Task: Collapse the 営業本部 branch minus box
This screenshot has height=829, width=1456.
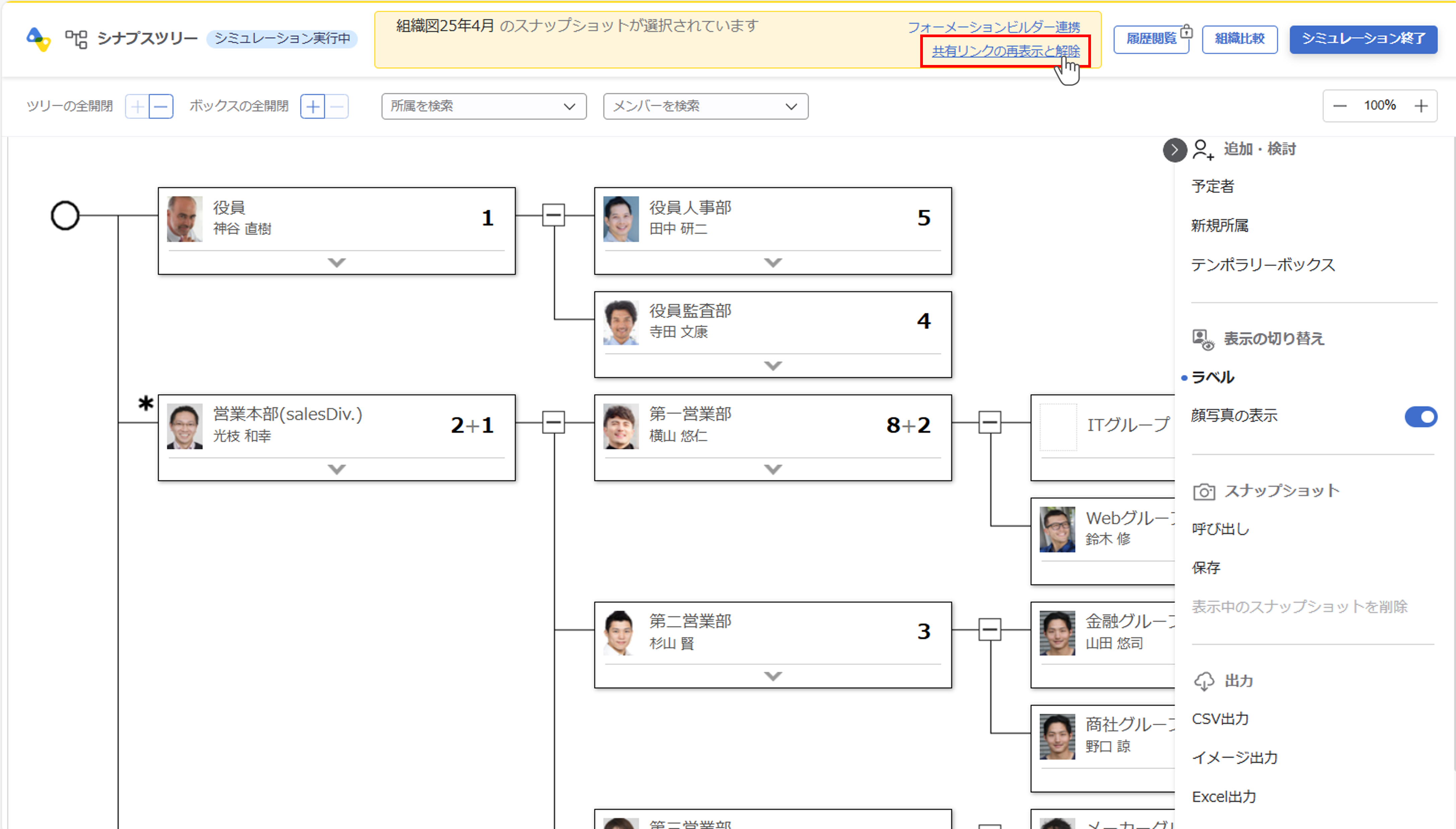Action: 553,422
